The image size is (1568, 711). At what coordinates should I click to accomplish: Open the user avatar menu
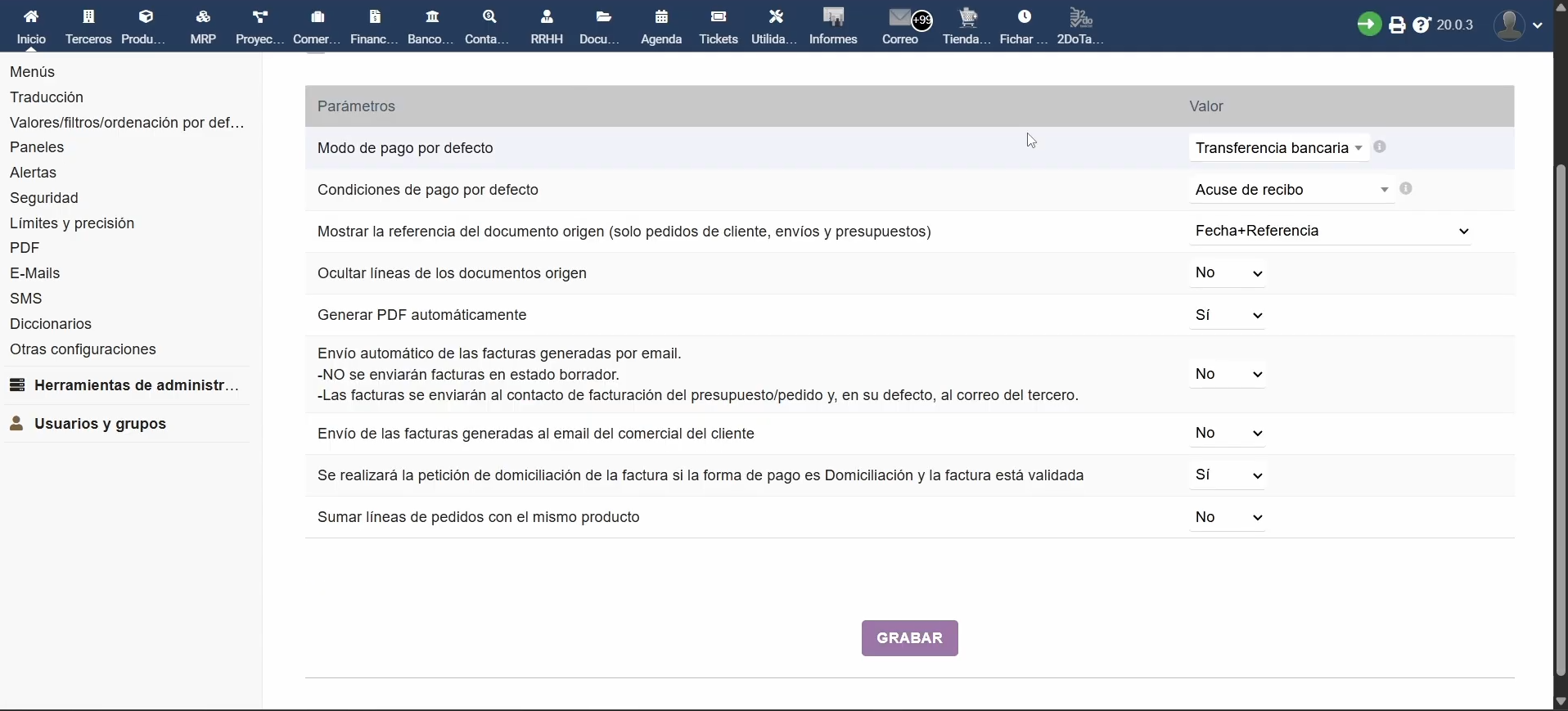tap(1518, 25)
